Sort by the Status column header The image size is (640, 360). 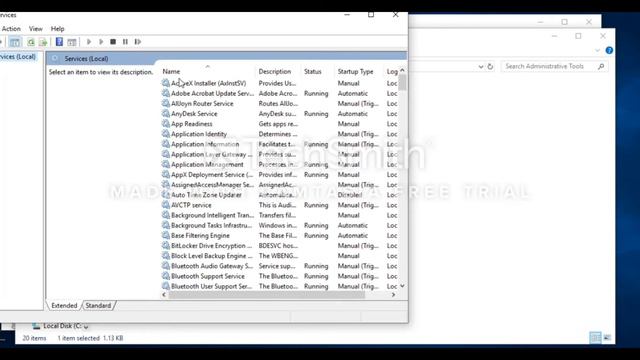(318, 71)
